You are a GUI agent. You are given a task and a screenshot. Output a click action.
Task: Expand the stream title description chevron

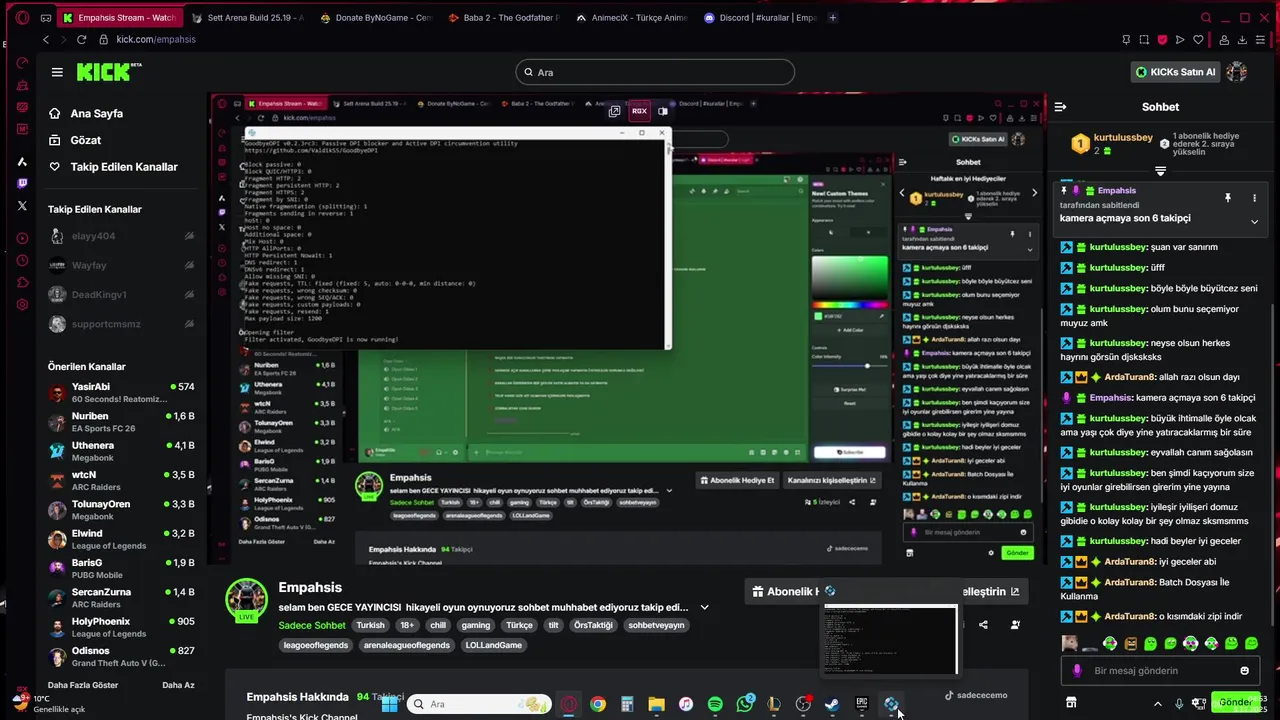pyautogui.click(x=704, y=607)
